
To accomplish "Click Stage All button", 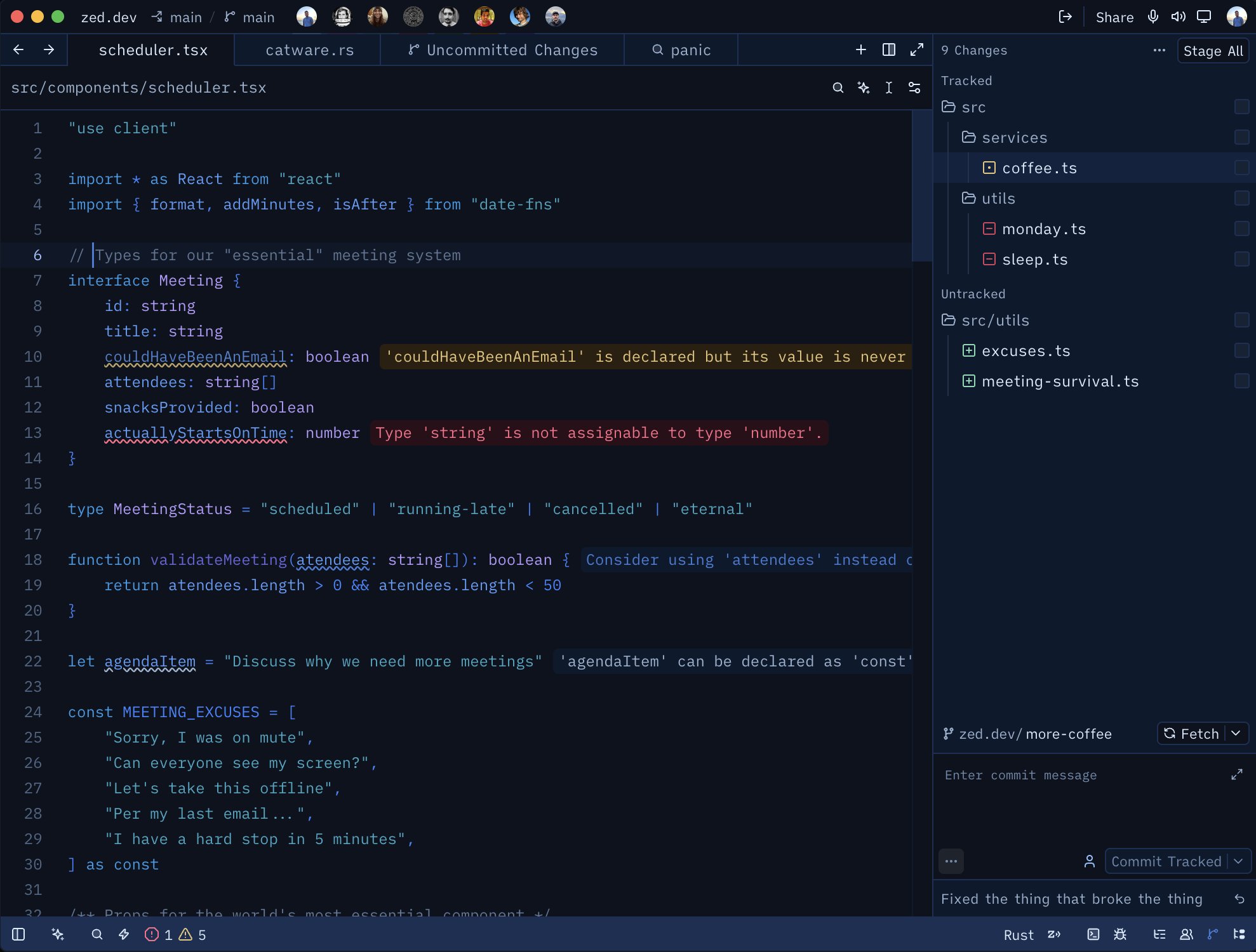I will [x=1213, y=51].
